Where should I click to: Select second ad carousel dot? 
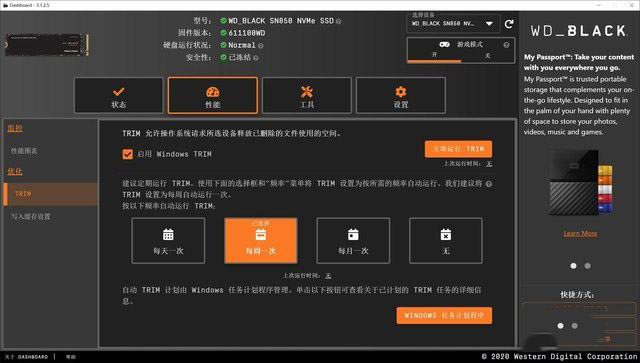[x=587, y=266]
